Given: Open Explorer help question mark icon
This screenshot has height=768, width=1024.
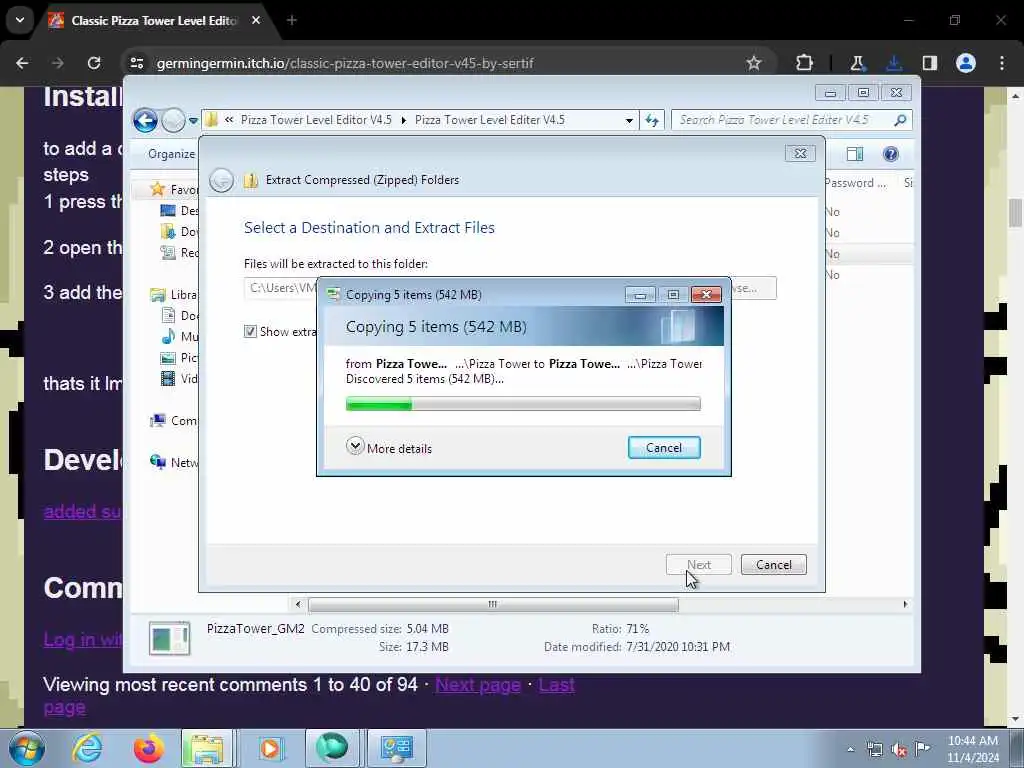Looking at the screenshot, I should [890, 154].
